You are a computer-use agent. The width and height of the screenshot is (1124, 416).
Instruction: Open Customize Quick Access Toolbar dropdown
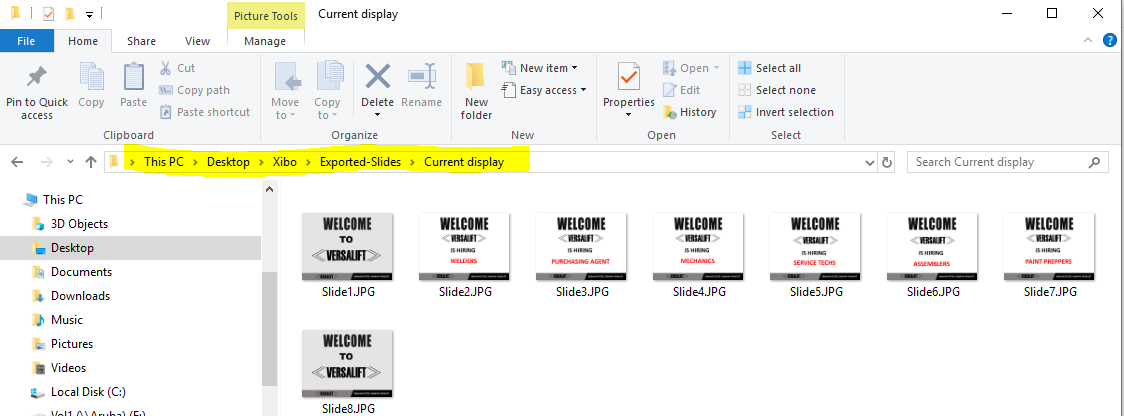pyautogui.click(x=88, y=14)
